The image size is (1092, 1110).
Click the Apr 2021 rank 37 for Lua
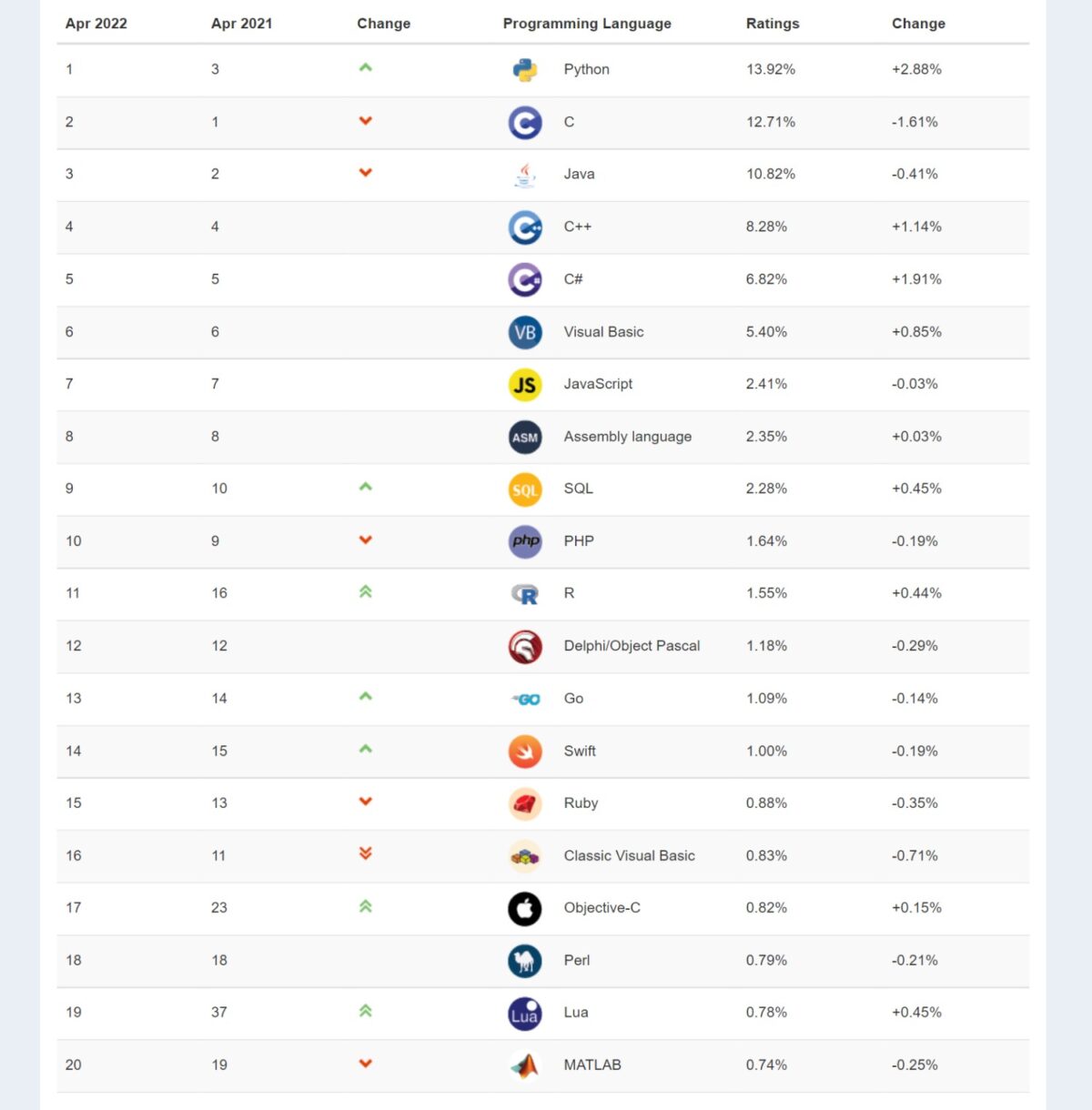point(219,1013)
